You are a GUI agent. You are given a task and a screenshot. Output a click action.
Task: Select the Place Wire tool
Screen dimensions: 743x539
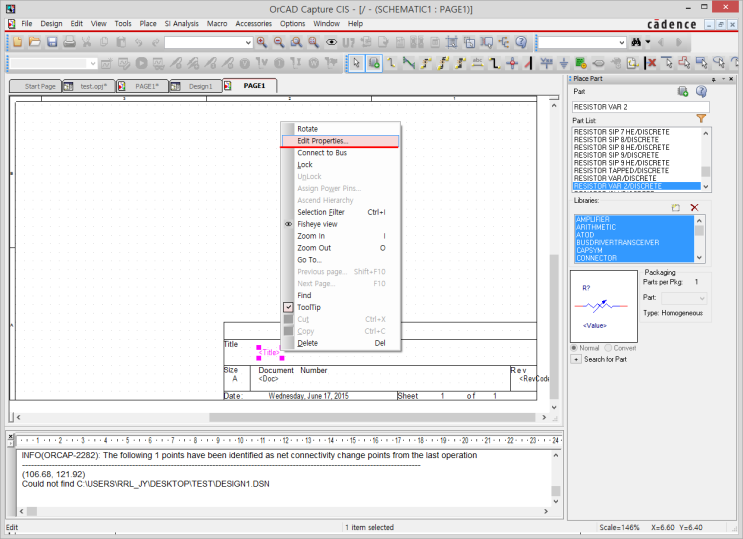tap(391, 63)
